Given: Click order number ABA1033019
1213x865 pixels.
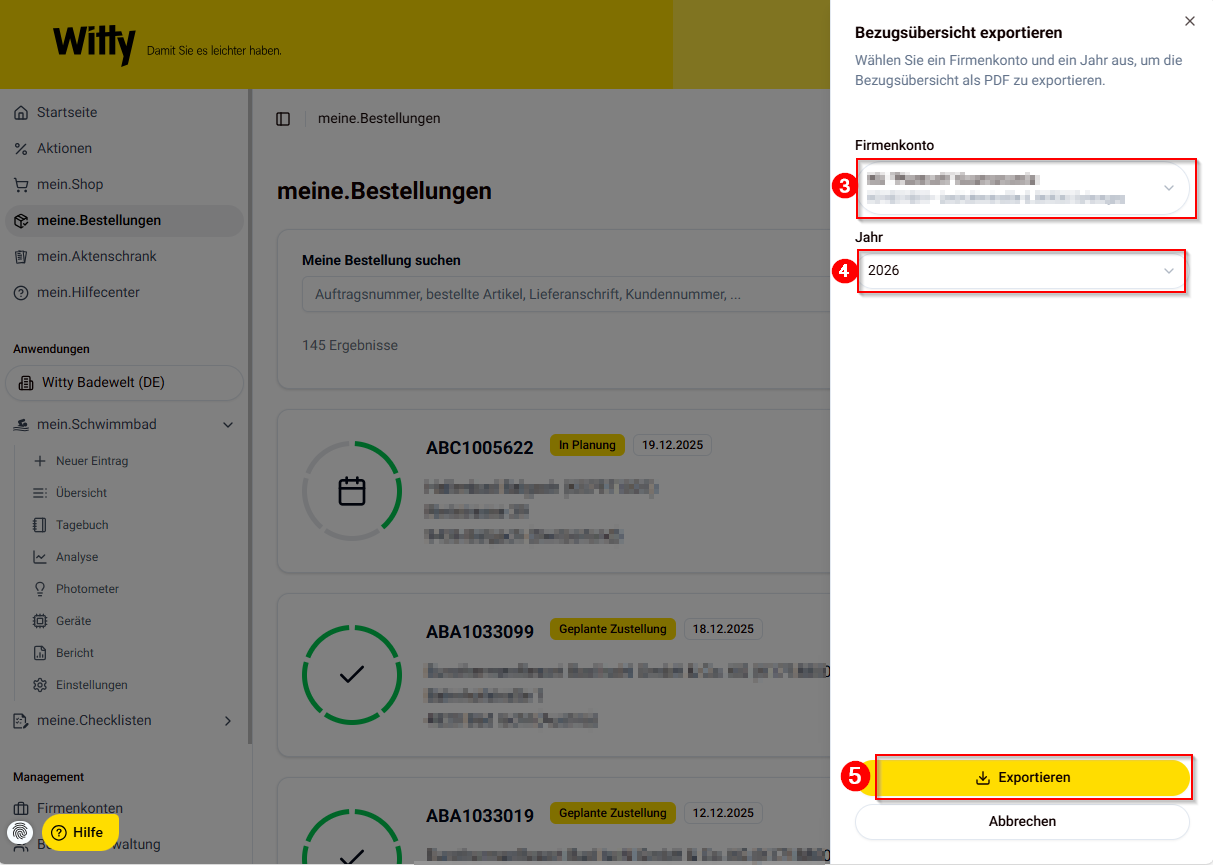Looking at the screenshot, I should 480,815.
